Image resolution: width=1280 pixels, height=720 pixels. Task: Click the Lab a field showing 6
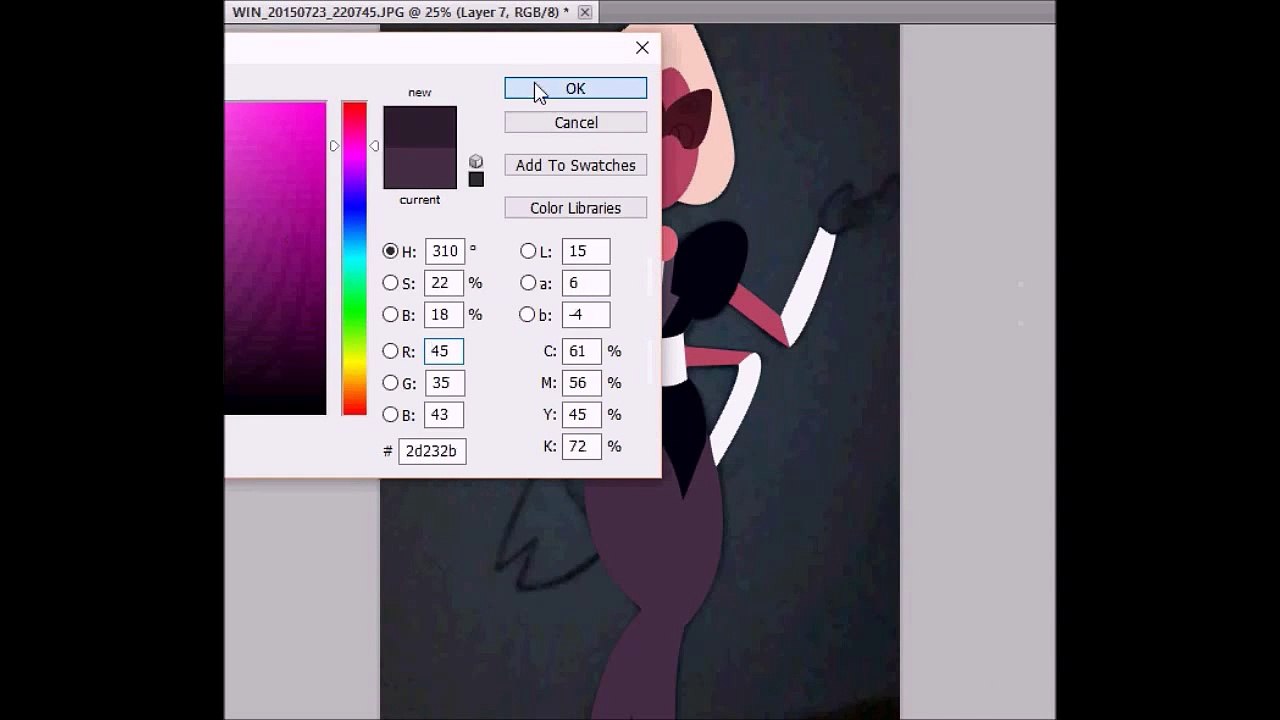pos(585,283)
